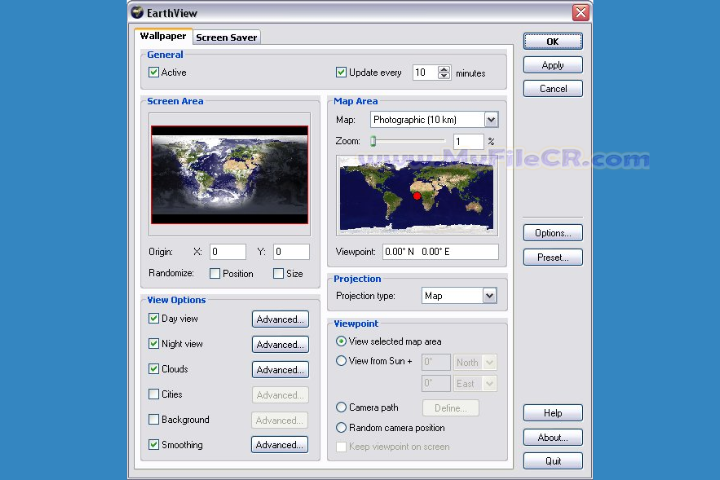
Task: Open the About dialog
Action: coord(553,437)
